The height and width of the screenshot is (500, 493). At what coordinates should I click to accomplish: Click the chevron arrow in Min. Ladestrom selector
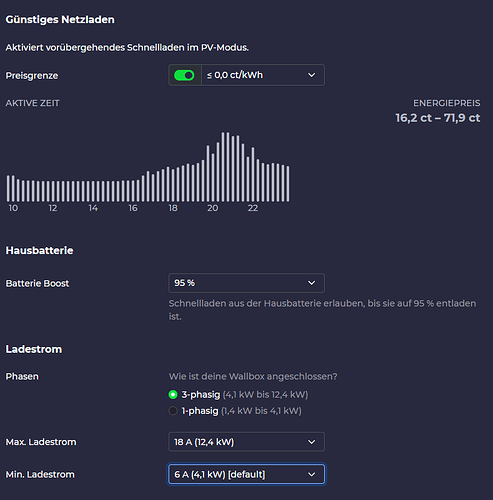click(x=311, y=474)
